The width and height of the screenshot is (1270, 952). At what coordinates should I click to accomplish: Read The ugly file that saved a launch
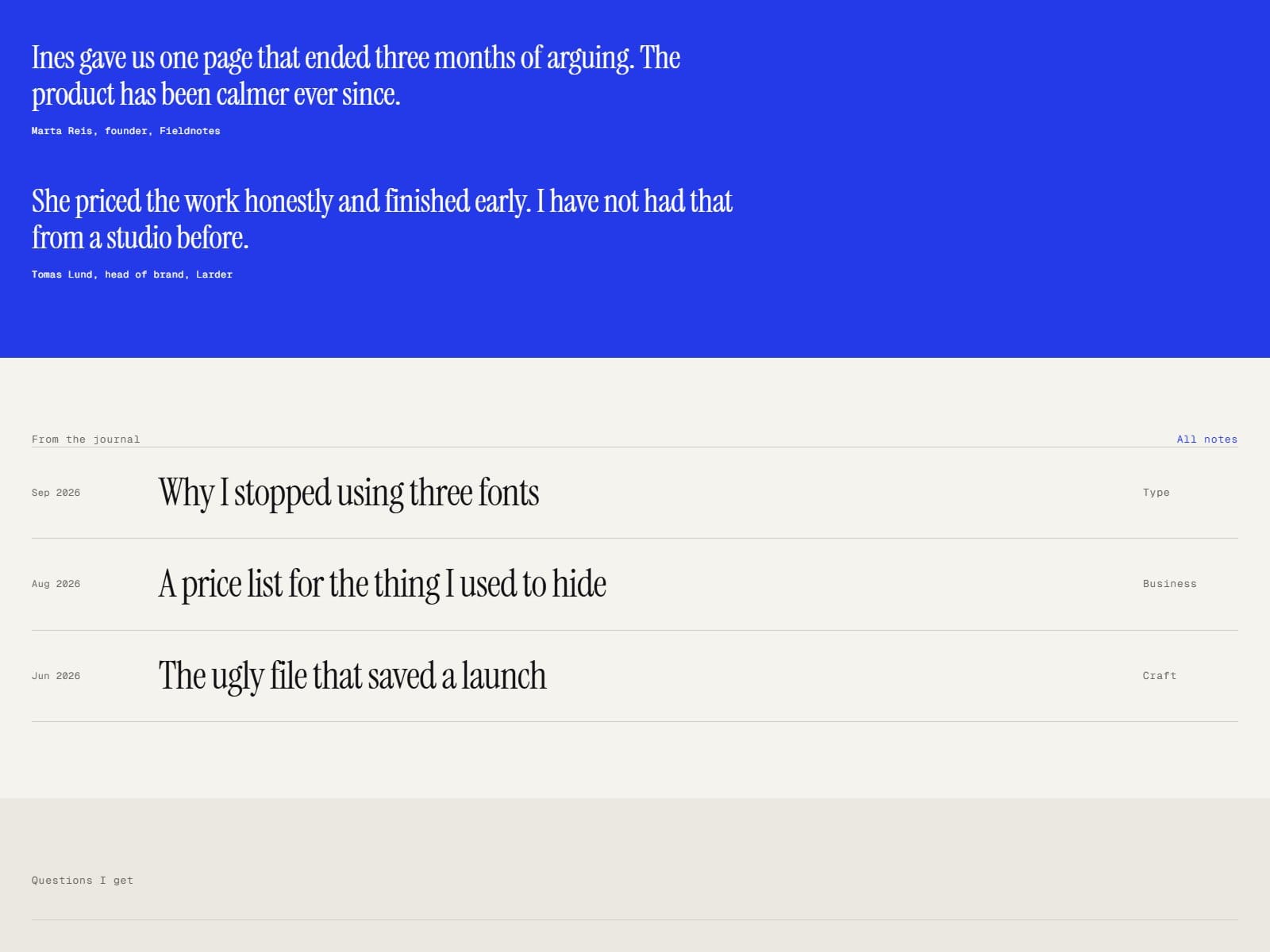(352, 676)
